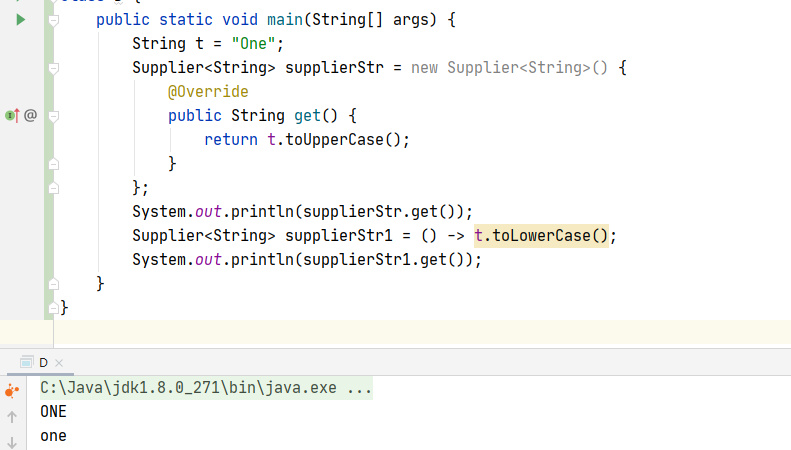Click the ONE output line in console

pyautogui.click(x=54, y=411)
